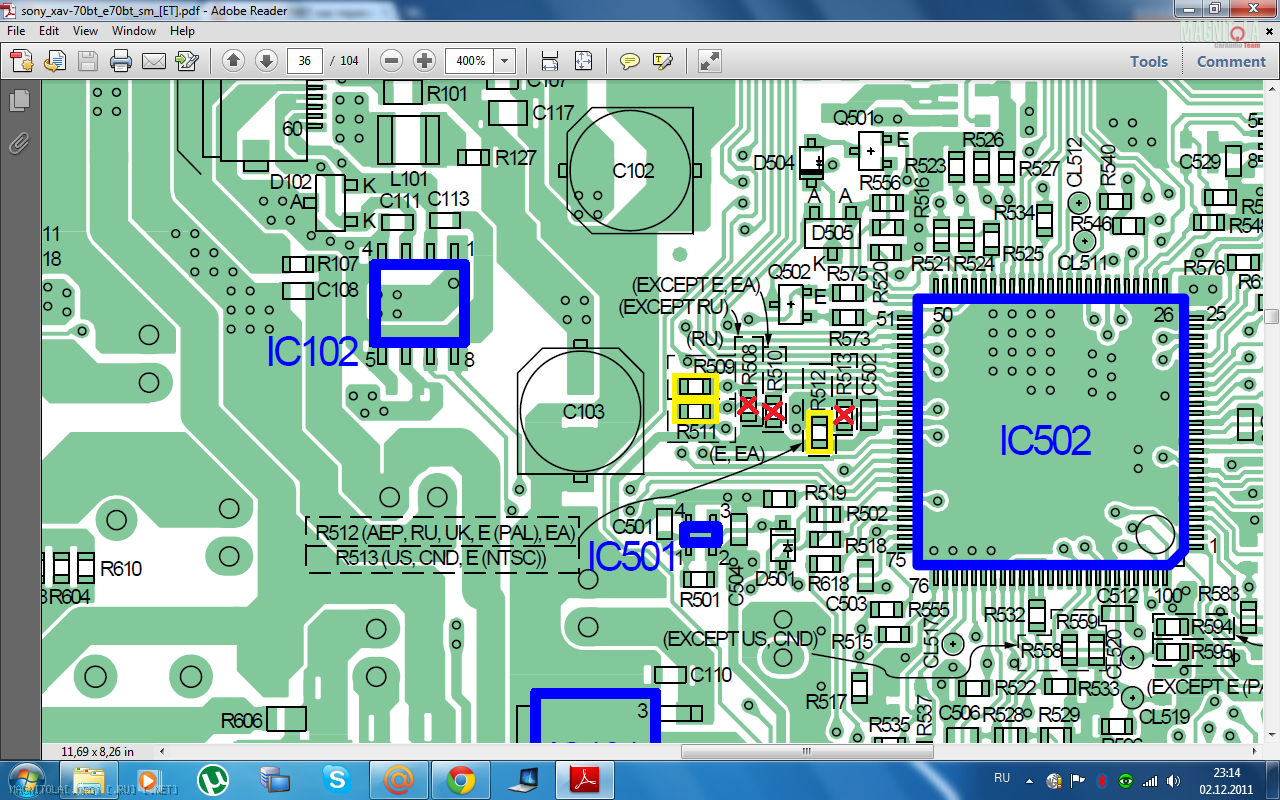This screenshot has width=1280, height=800.
Task: Click the page number input field
Action: (x=304, y=61)
